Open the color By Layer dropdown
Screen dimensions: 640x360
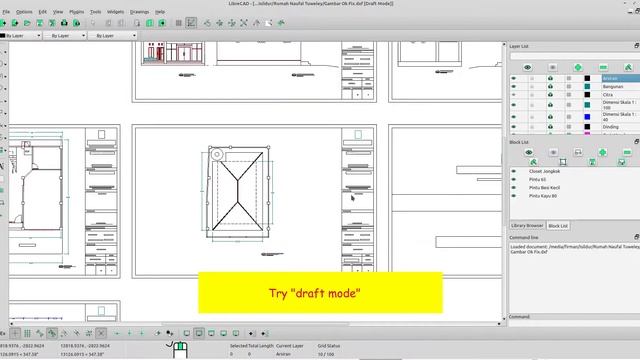(x=20, y=36)
